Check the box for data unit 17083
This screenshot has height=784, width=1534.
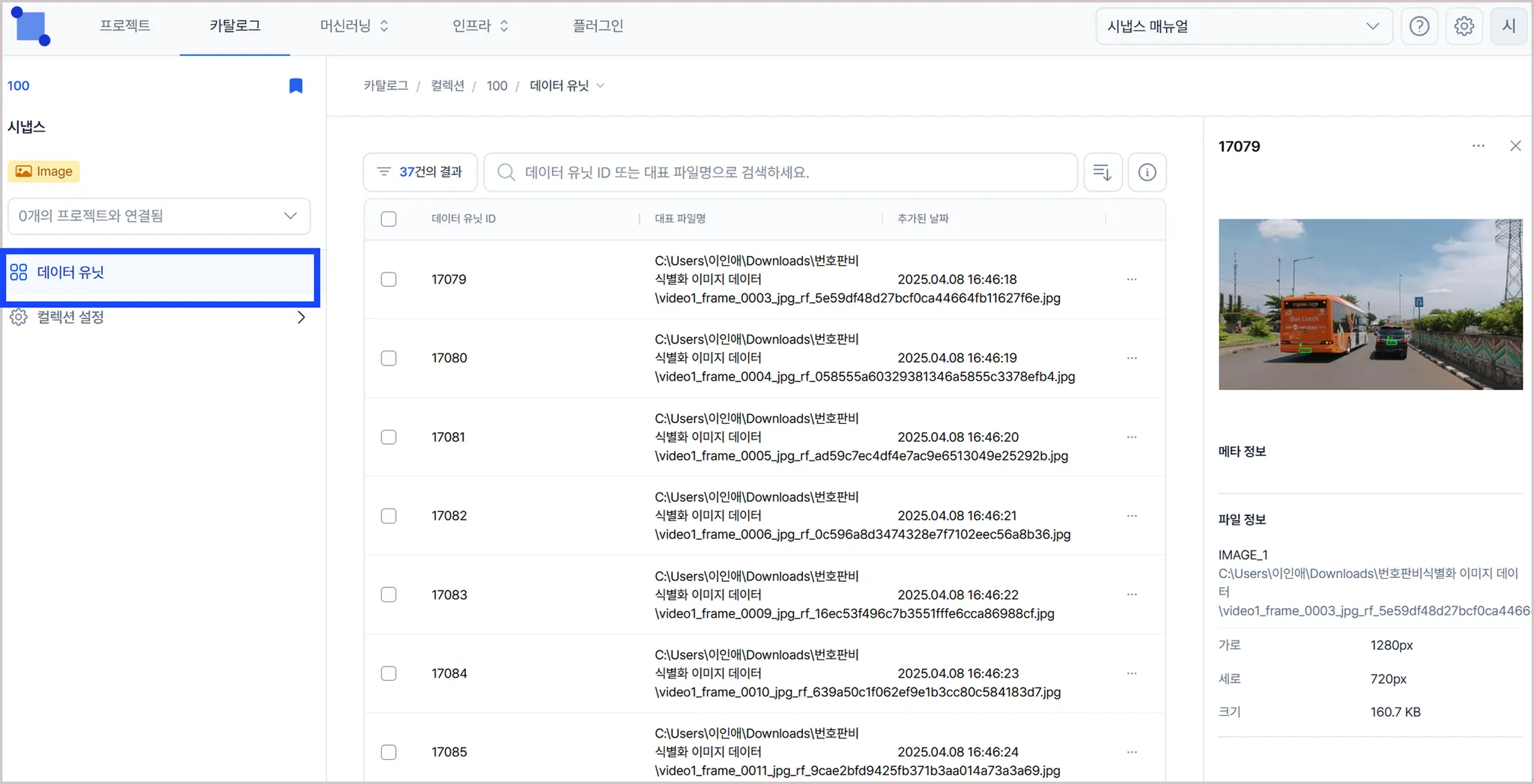pyautogui.click(x=389, y=595)
